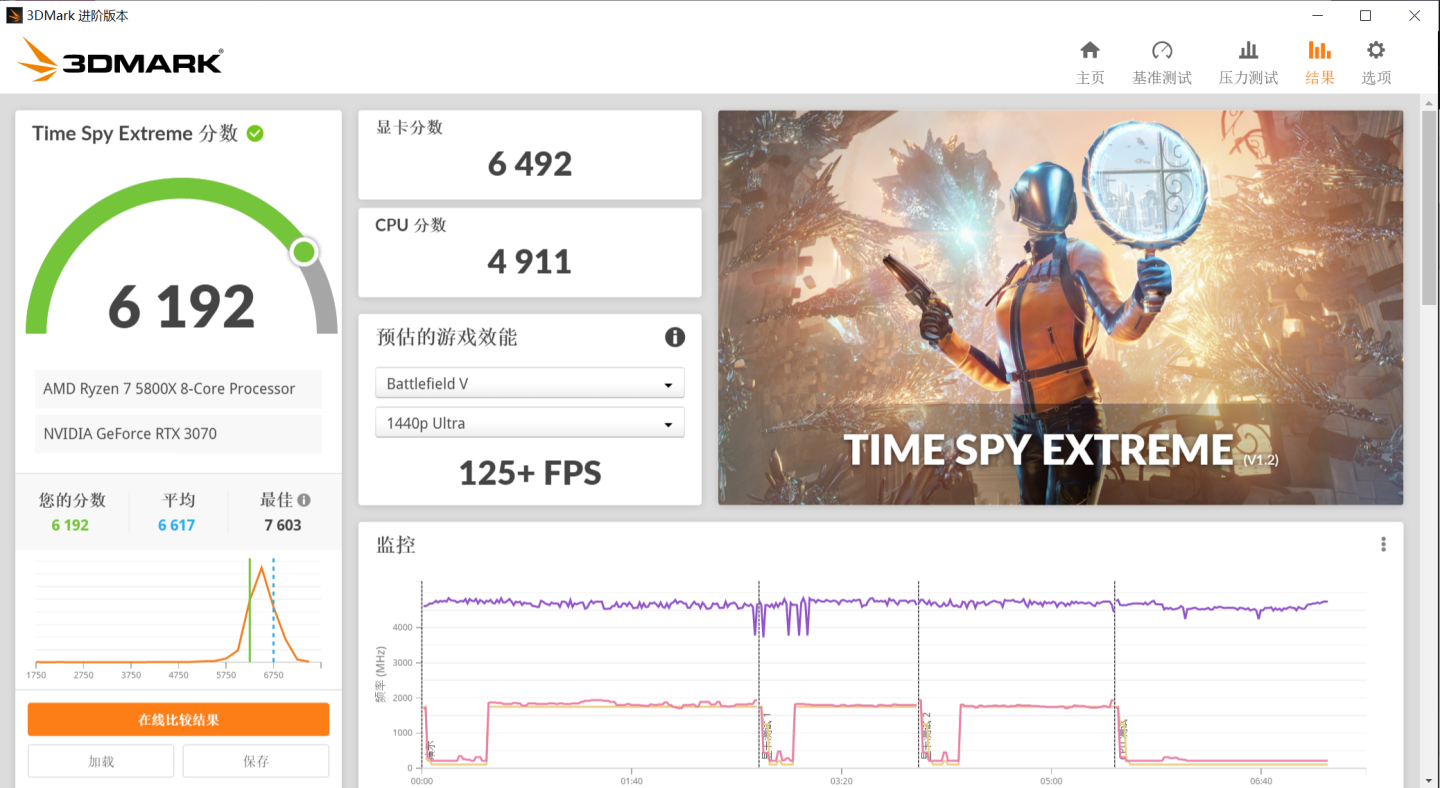This screenshot has height=788, width=1440.
Task: Click the stress test bar chart icon
Action: (x=1248, y=50)
